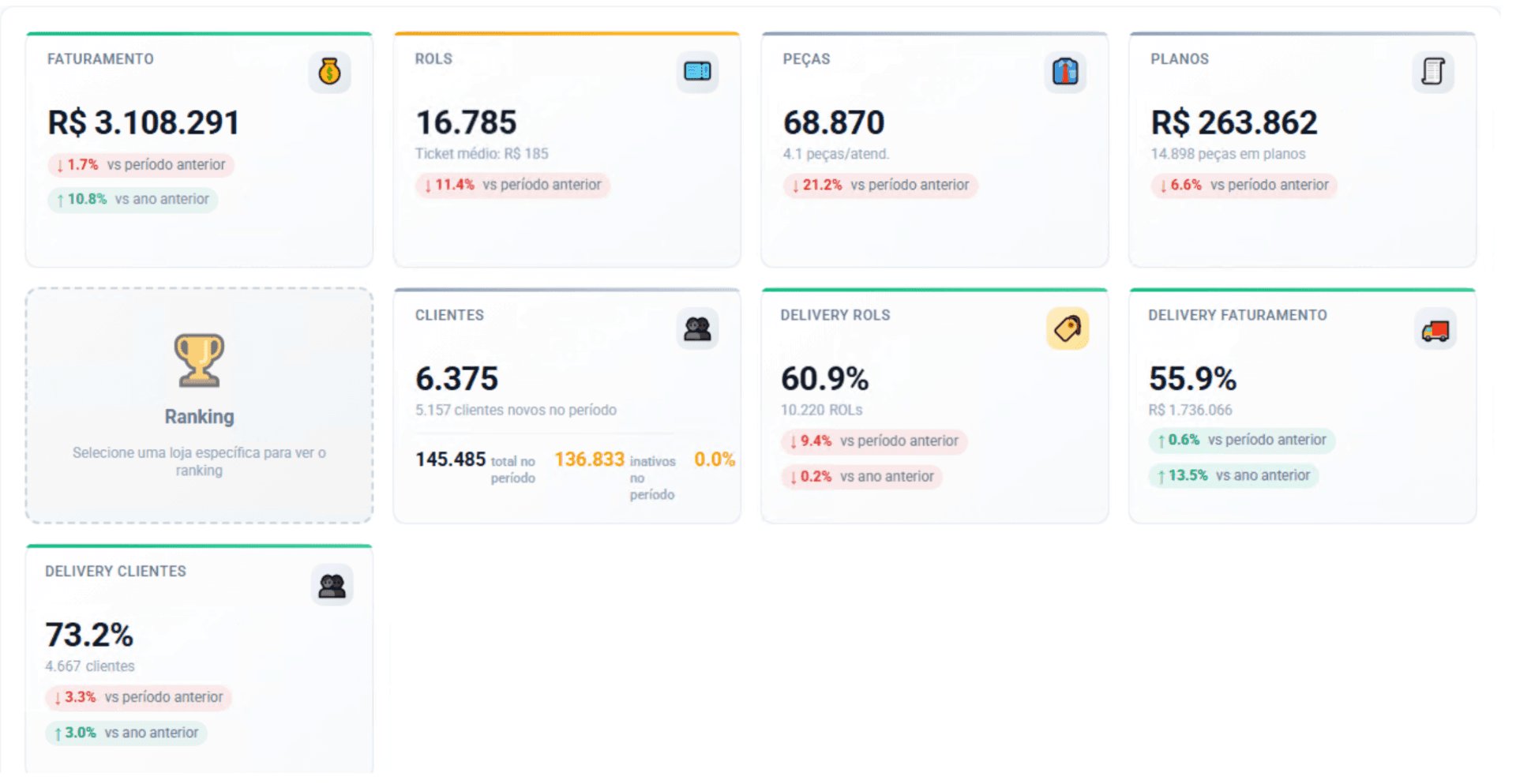Click the 3.3% vs período anterior badge
This screenshot has width=1516, height=784.
point(138,697)
